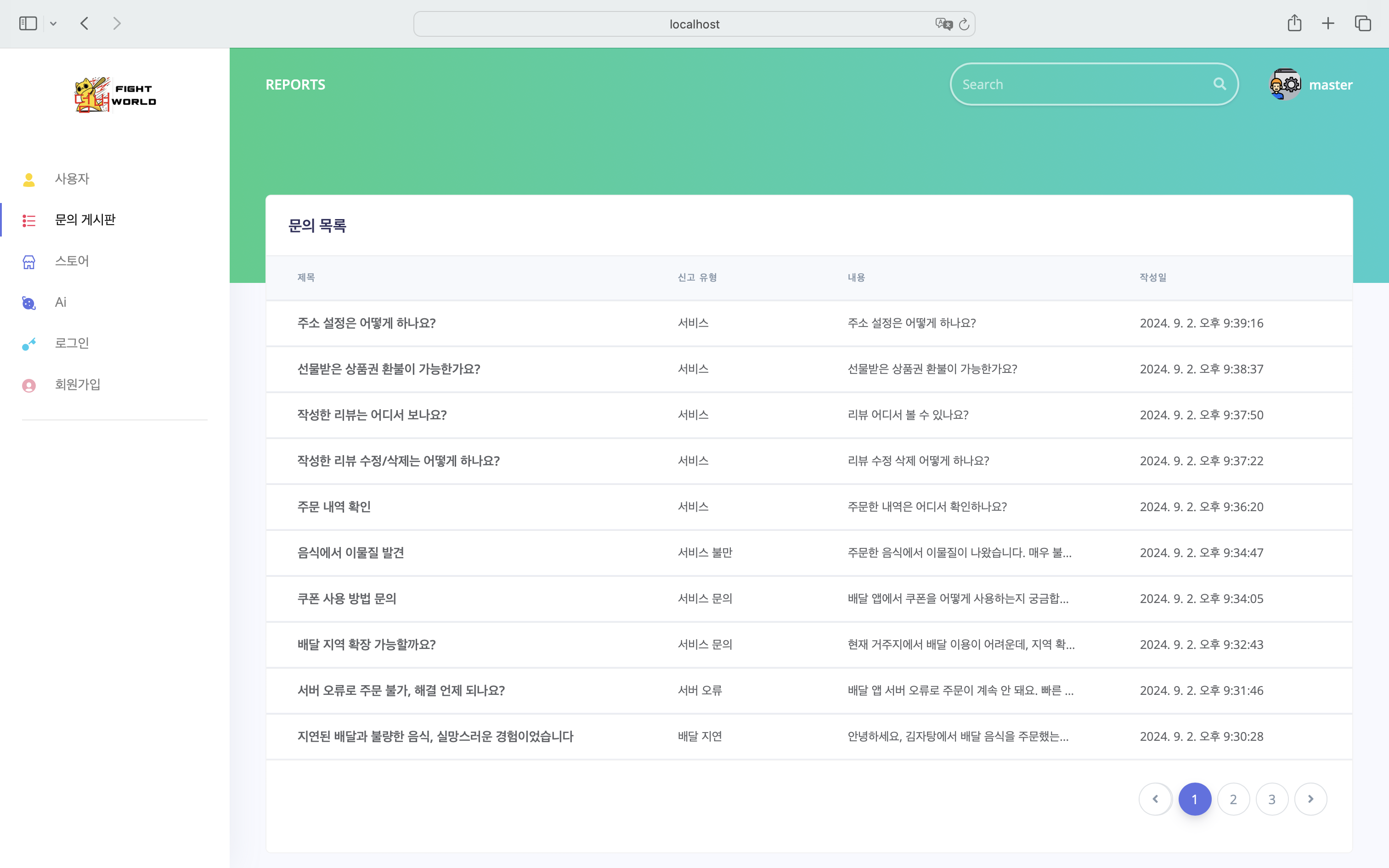Open the 음식에서 이물질 발견 inquiry row

(x=350, y=553)
